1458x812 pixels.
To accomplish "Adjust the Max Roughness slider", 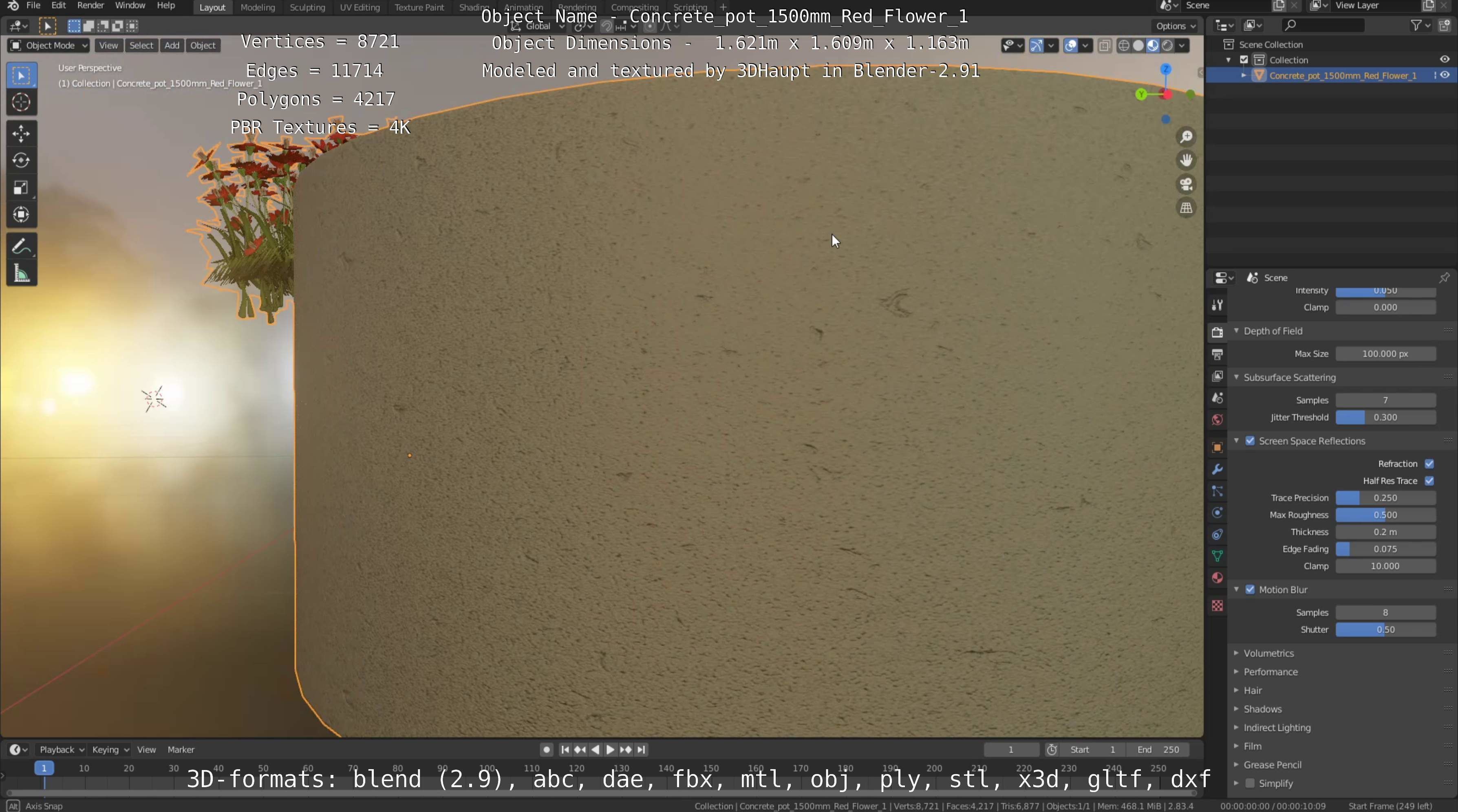I will tap(1385, 515).
